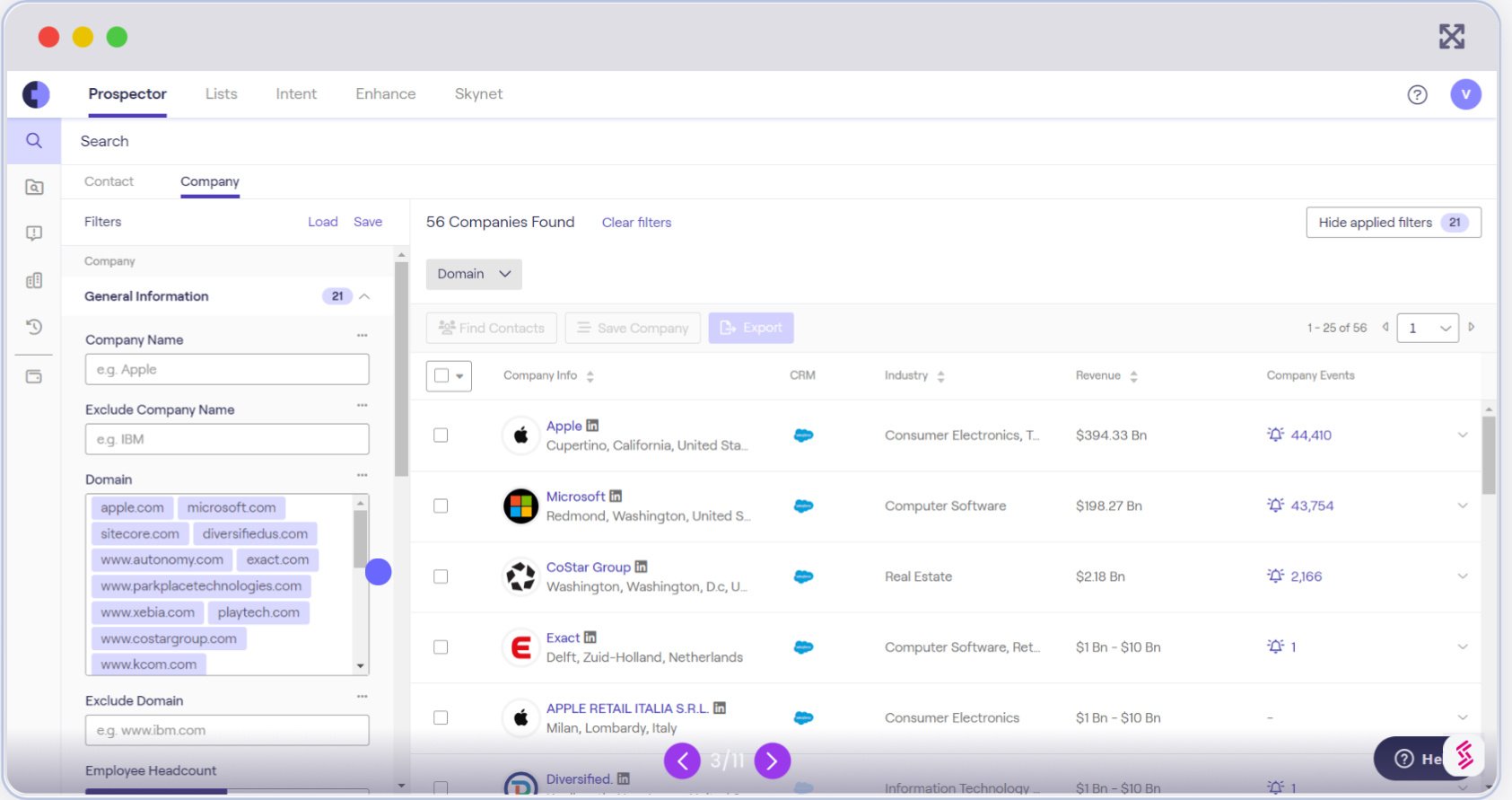
Task: Click the Export button
Action: click(x=751, y=328)
